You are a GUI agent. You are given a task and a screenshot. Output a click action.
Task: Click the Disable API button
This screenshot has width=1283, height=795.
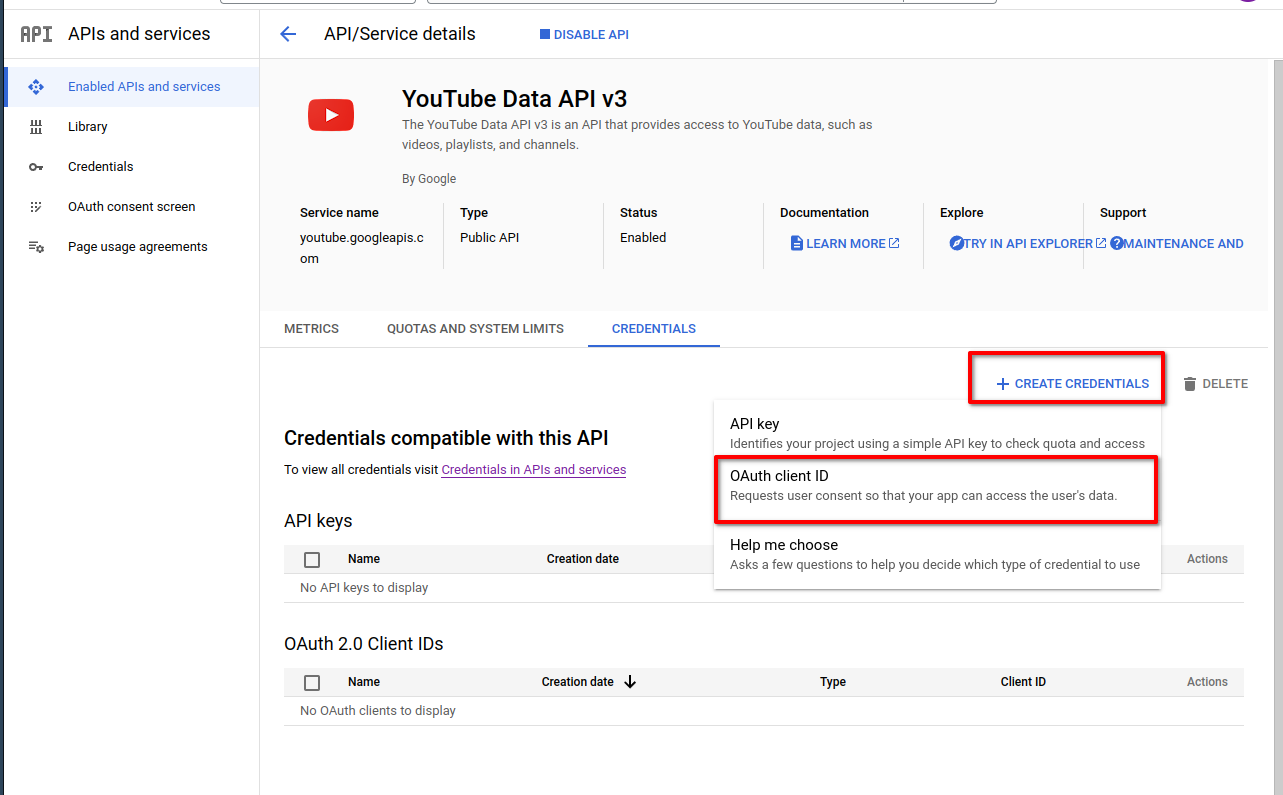coord(584,35)
